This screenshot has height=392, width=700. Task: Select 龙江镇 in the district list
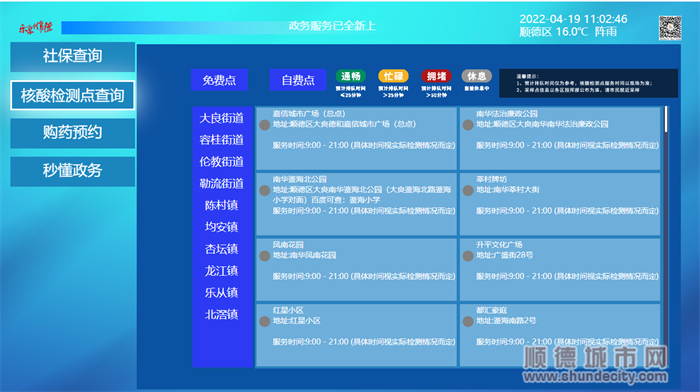(221, 271)
